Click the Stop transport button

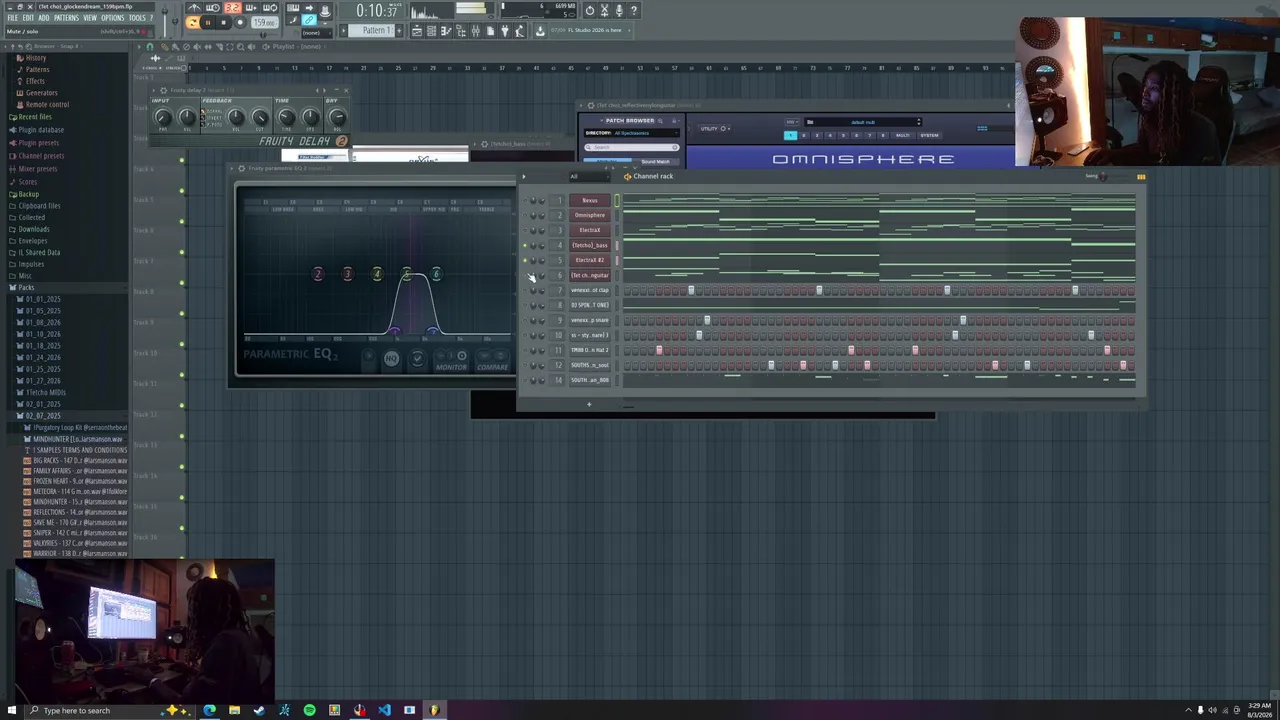pyautogui.click(x=223, y=22)
